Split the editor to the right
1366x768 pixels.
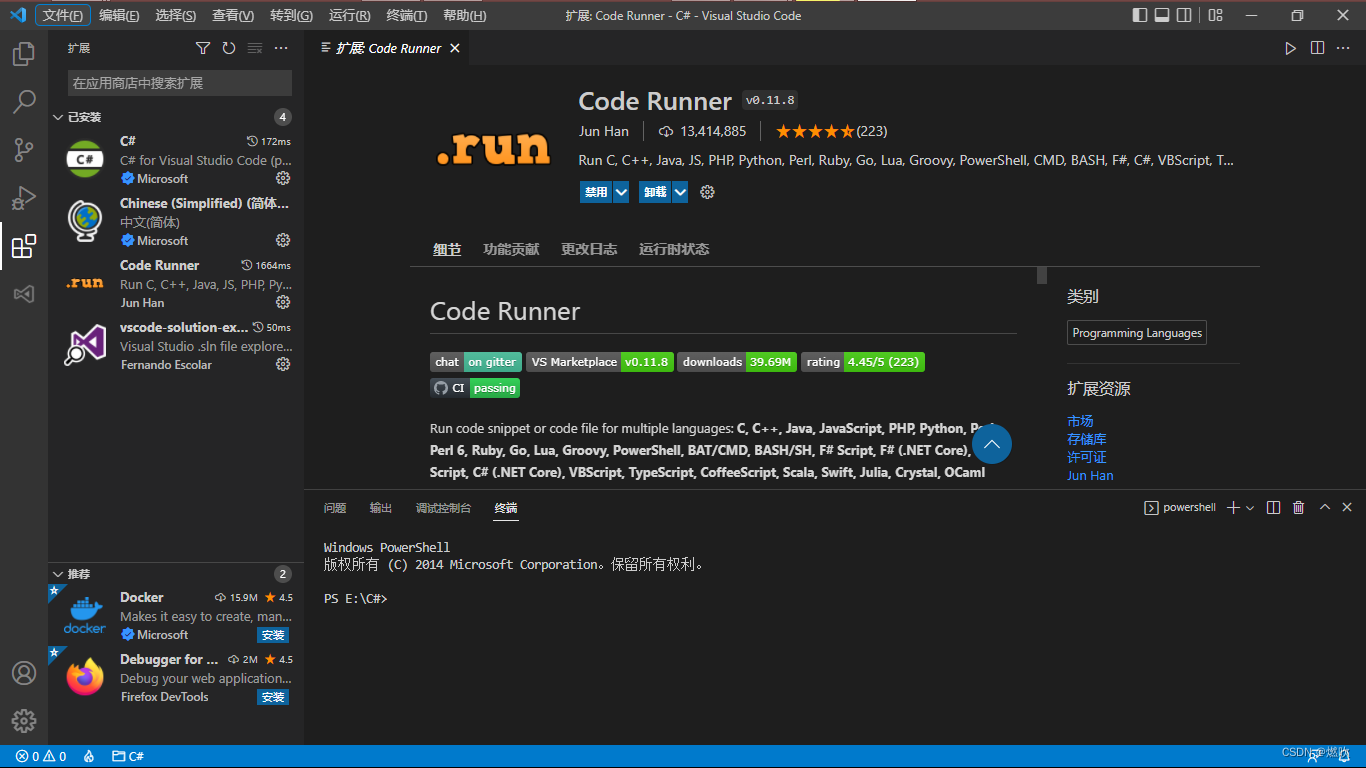tap(1318, 48)
